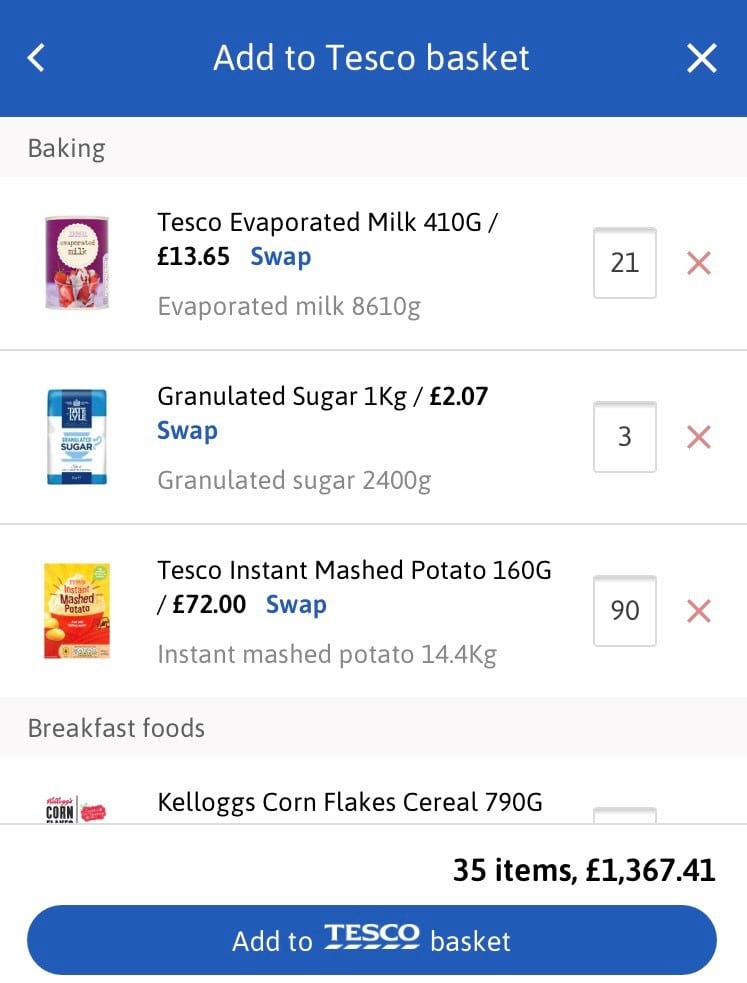Tap the Instant Mashed Potato product image

(x=77, y=611)
